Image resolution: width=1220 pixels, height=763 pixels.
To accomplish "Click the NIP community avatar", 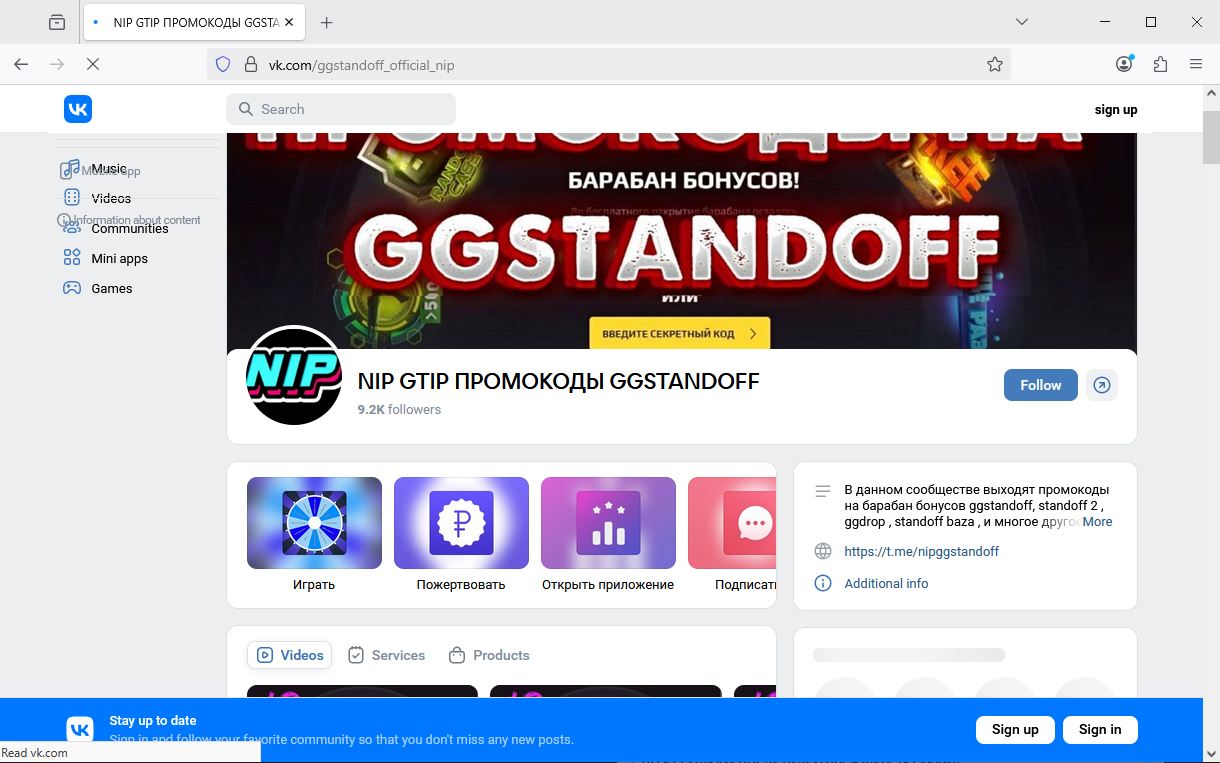I will click(x=294, y=374).
